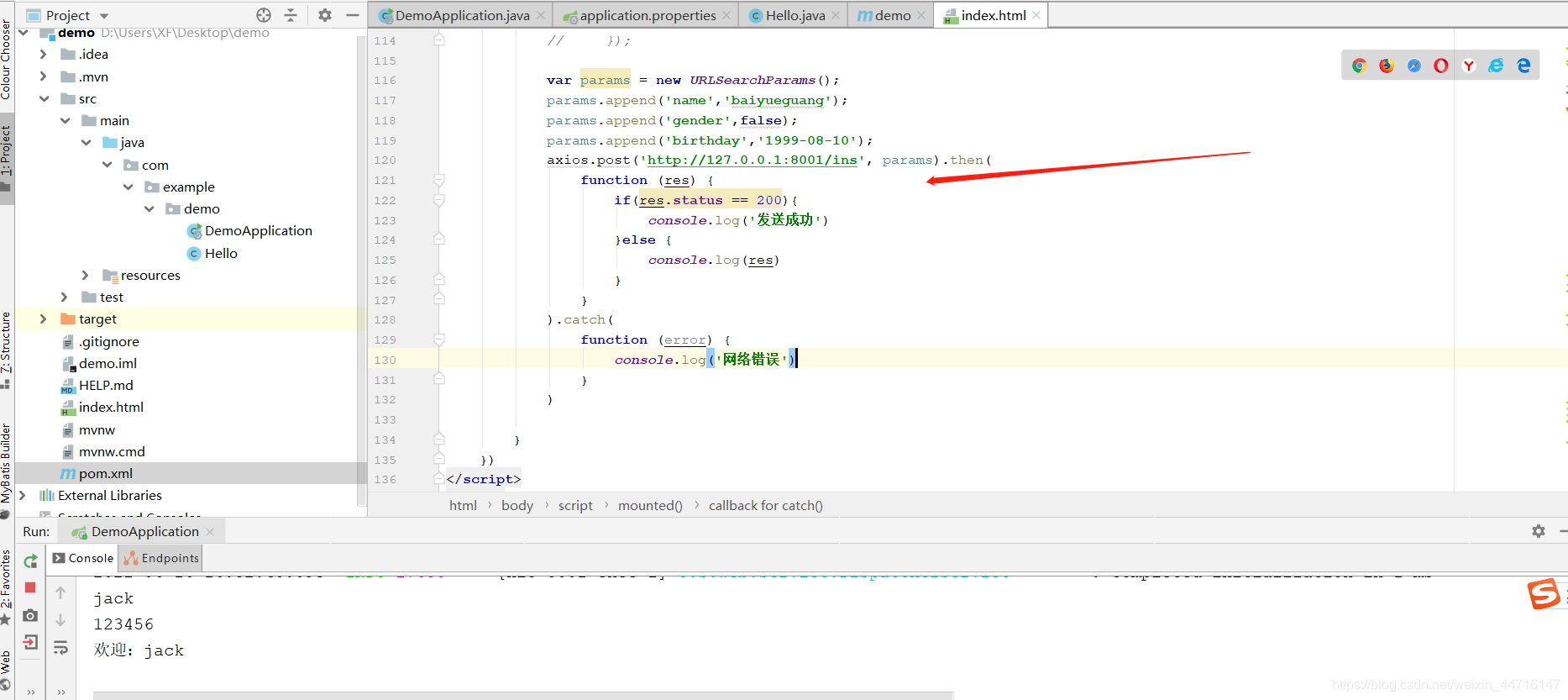Rerun DemoApplication green icon
The height and width of the screenshot is (700, 1568).
[31, 561]
